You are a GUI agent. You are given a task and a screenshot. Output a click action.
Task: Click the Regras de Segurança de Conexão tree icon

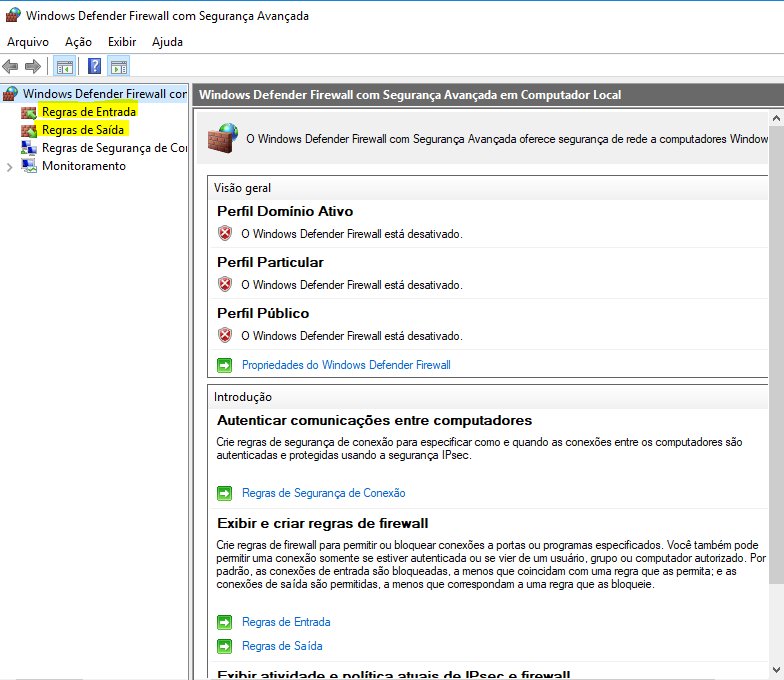tap(29, 148)
